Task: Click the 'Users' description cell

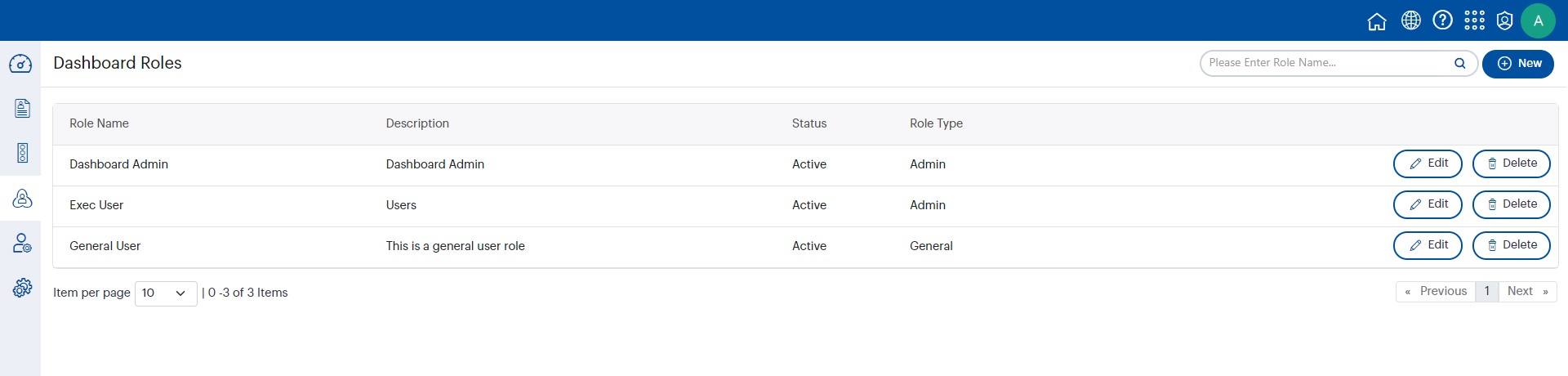Action: 401,205
